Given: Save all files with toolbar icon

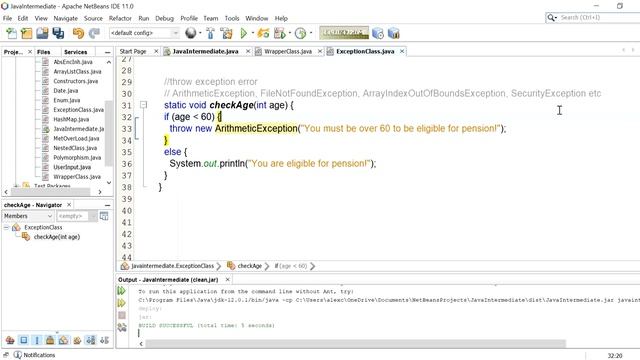Looking at the screenshot, I should [x=58, y=33].
